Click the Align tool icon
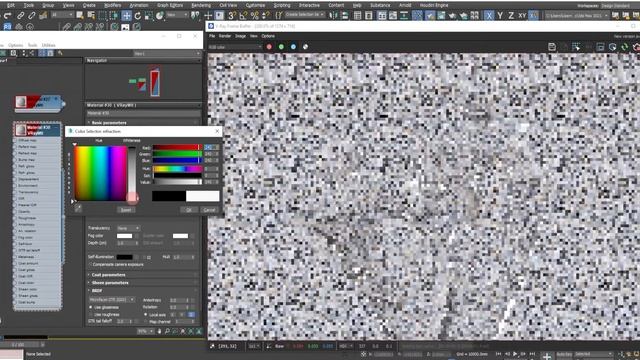The image size is (640, 360). point(344,16)
